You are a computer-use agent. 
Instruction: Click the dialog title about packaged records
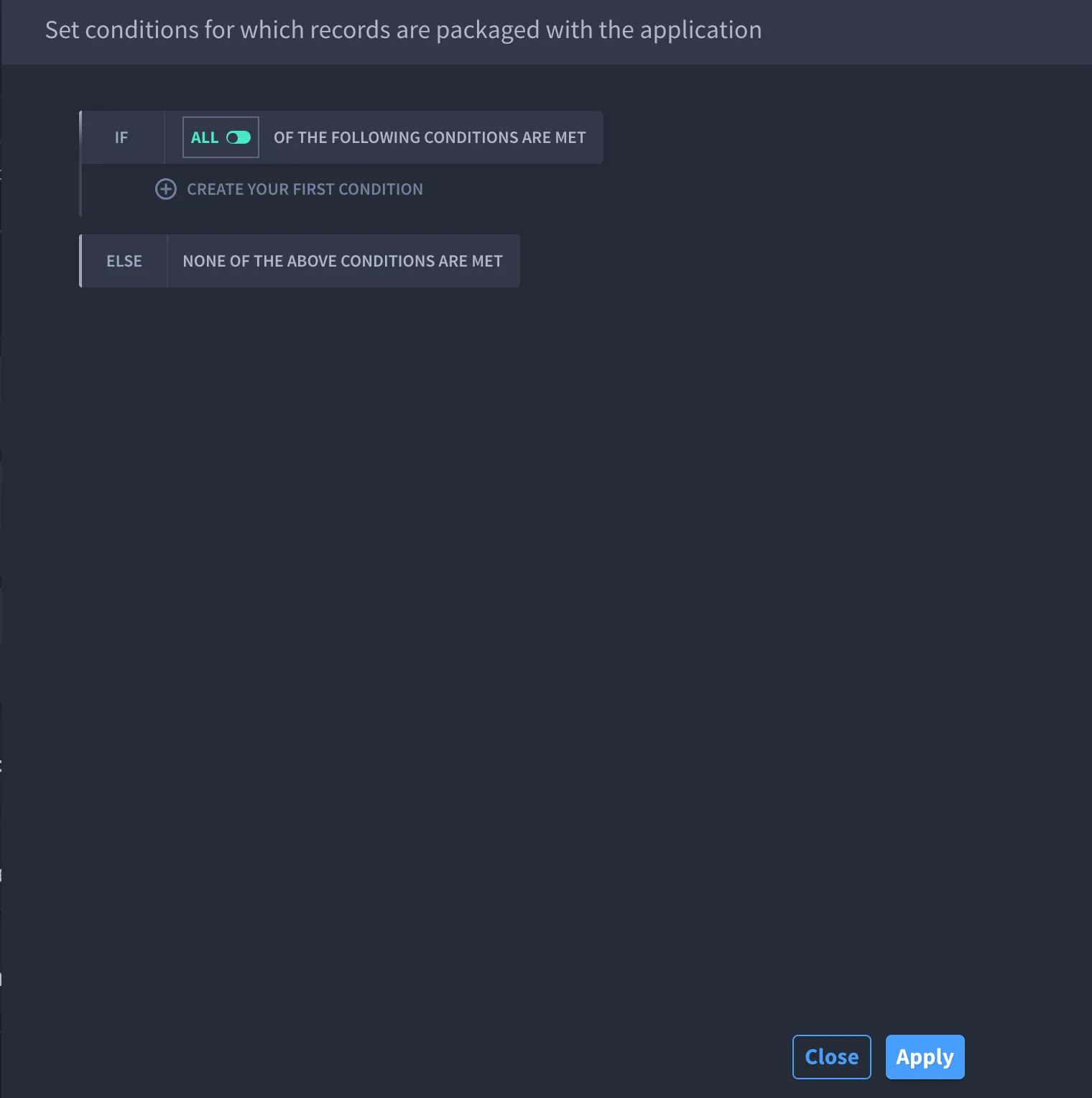(x=403, y=29)
